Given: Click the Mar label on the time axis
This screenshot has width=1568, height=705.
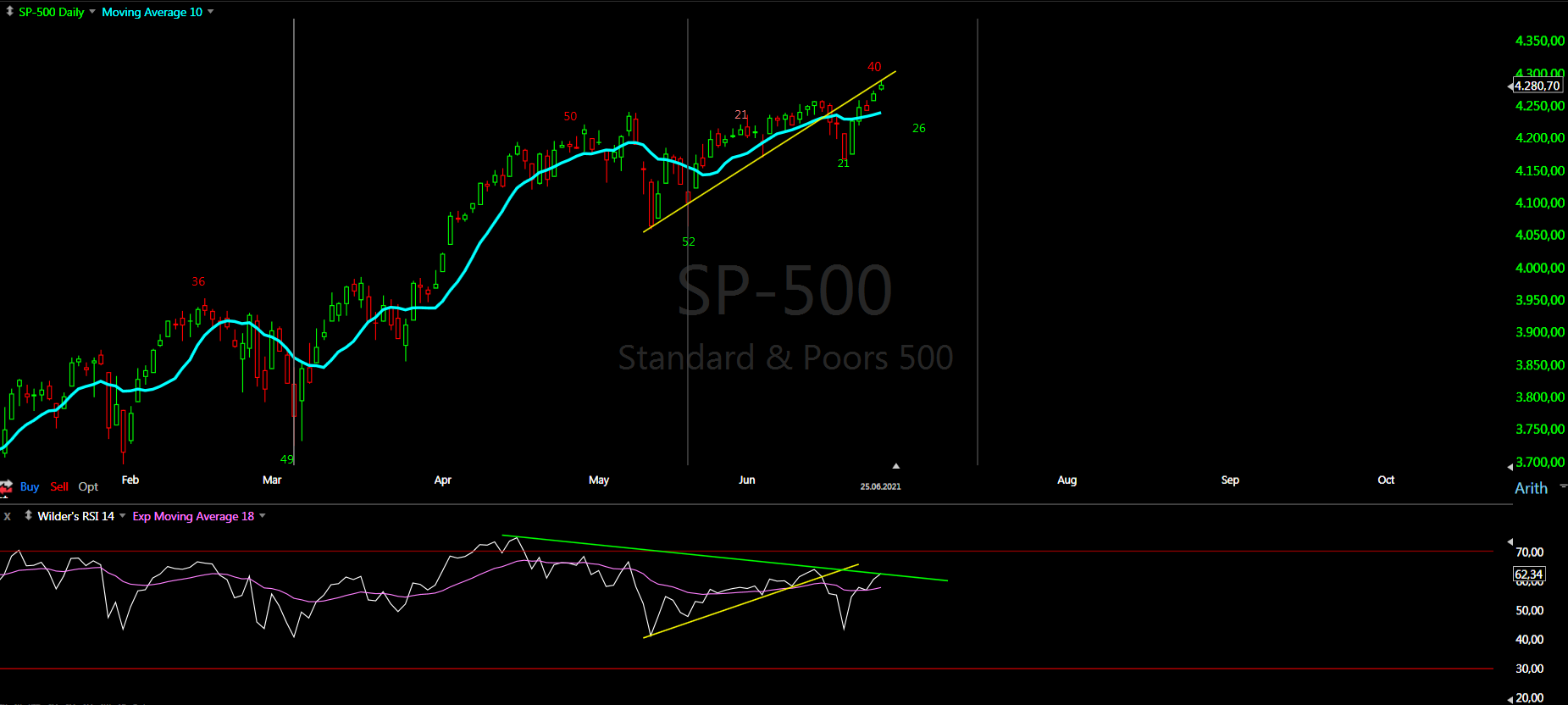Looking at the screenshot, I should click(272, 480).
